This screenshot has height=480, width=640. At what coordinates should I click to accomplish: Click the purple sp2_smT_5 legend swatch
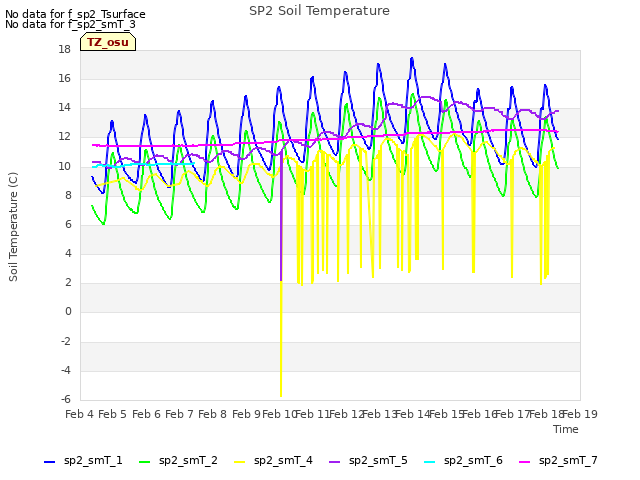click(x=334, y=462)
